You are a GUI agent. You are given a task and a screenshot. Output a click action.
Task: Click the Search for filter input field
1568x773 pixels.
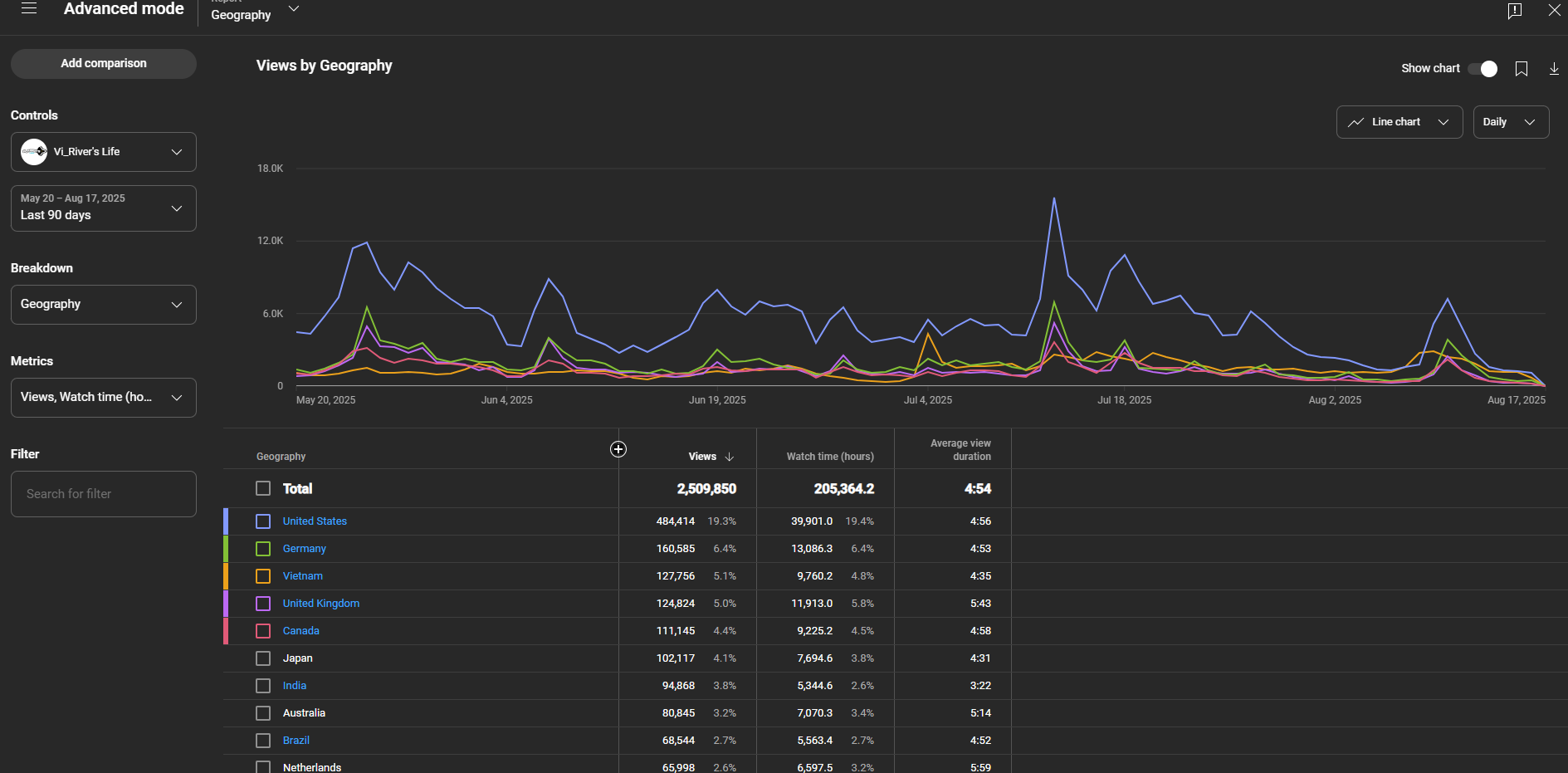tap(104, 494)
